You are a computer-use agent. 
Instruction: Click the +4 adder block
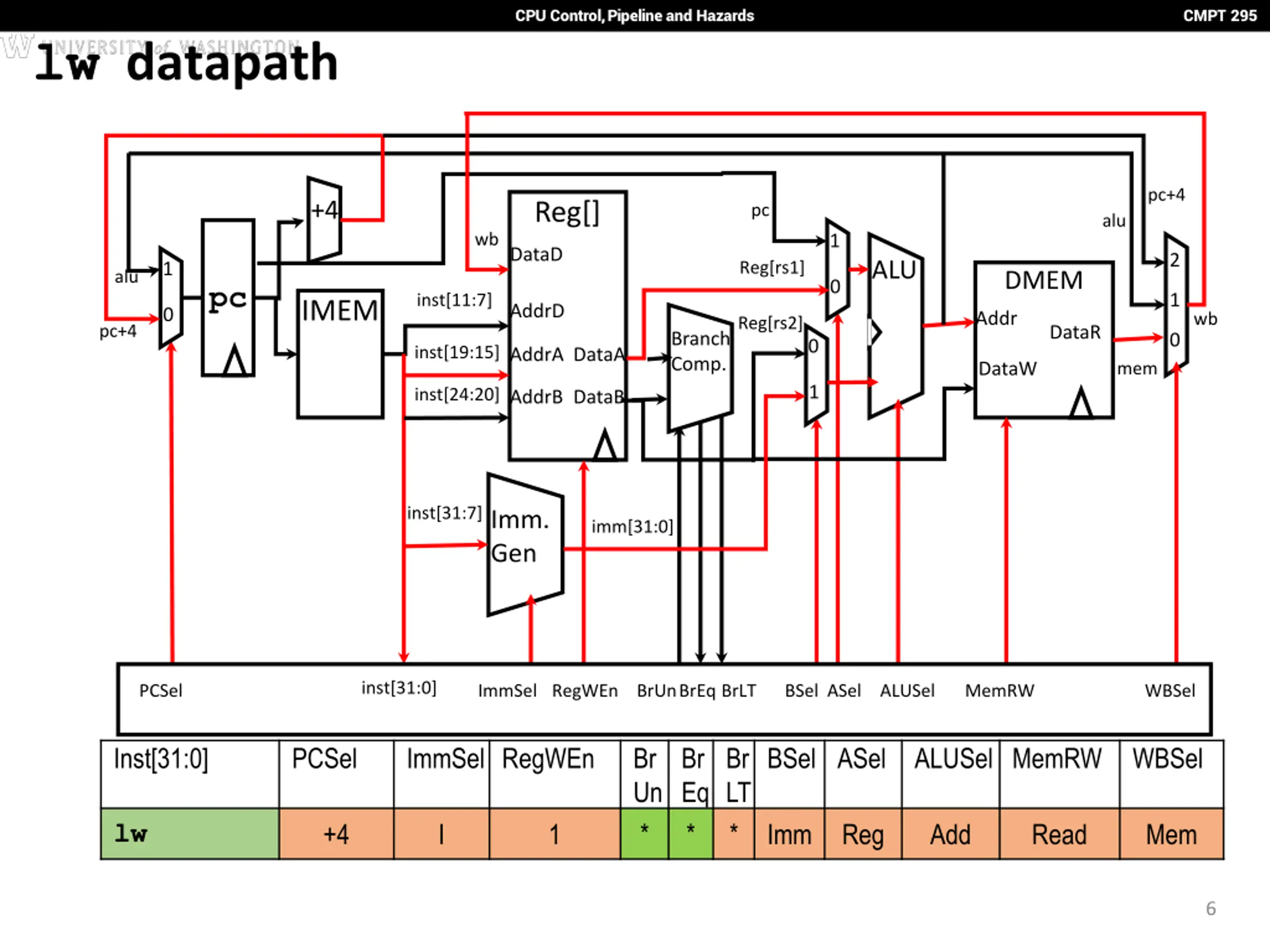[324, 219]
